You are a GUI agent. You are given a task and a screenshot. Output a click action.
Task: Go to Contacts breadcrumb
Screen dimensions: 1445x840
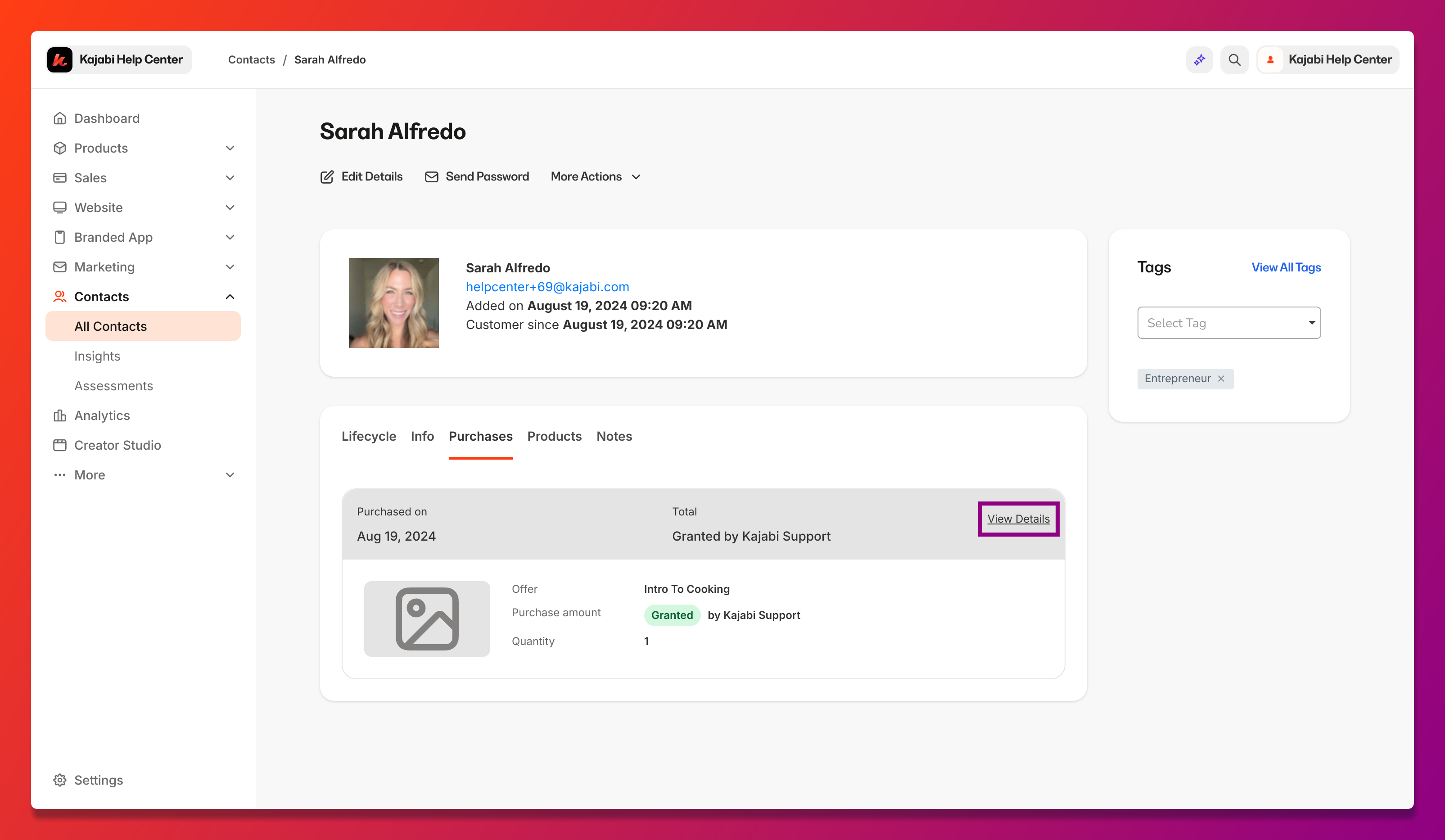(x=251, y=59)
